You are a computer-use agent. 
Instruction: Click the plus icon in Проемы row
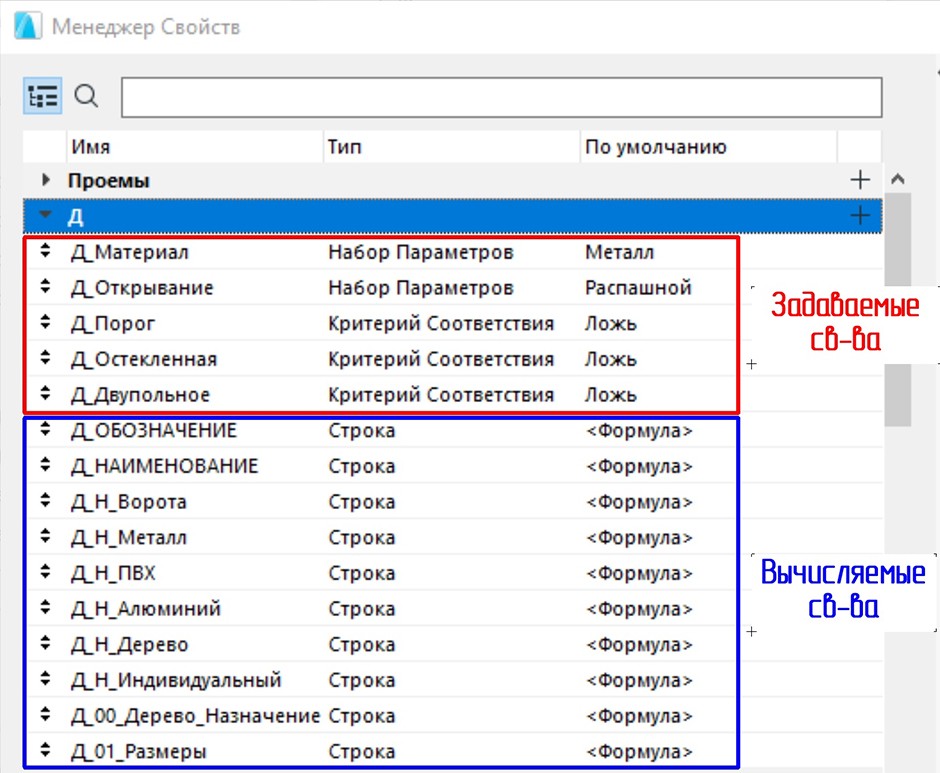point(859,181)
